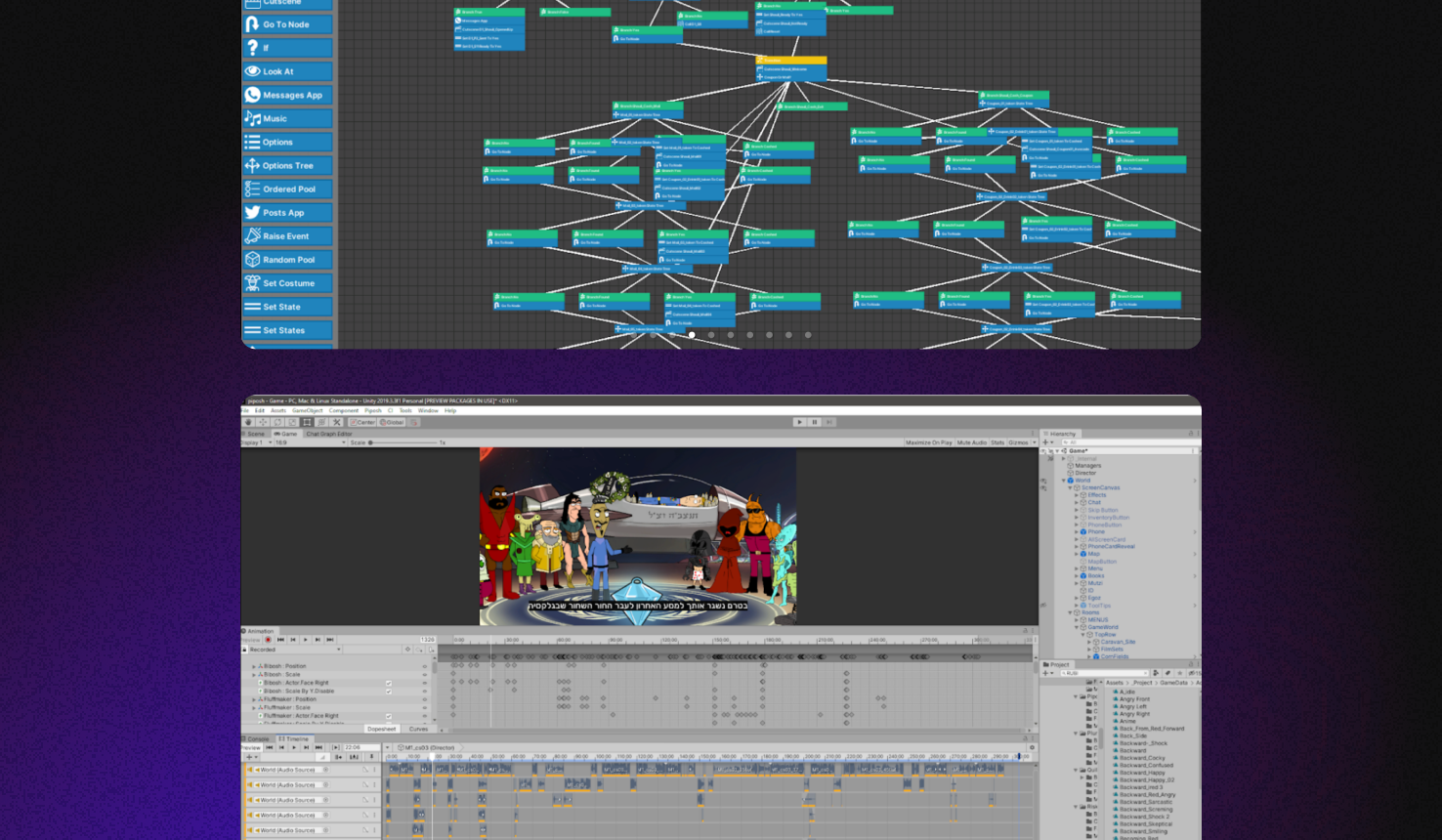Switch to the Scene tab
This screenshot has height=840, width=1442.
click(256, 434)
